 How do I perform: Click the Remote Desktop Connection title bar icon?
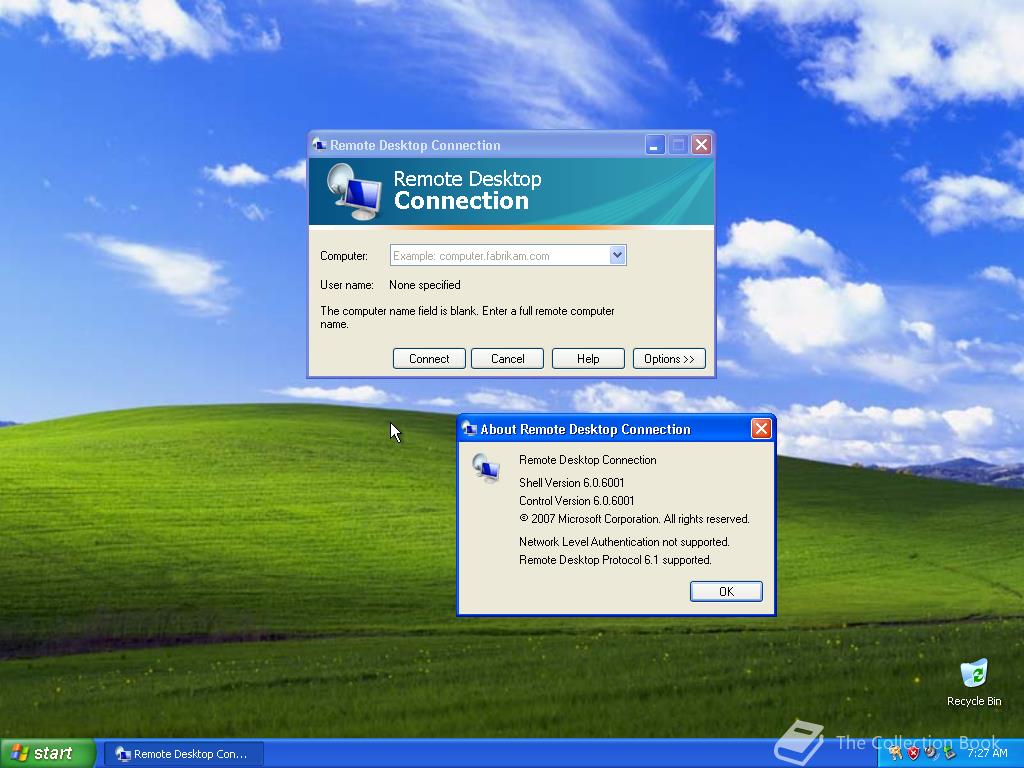(x=319, y=144)
